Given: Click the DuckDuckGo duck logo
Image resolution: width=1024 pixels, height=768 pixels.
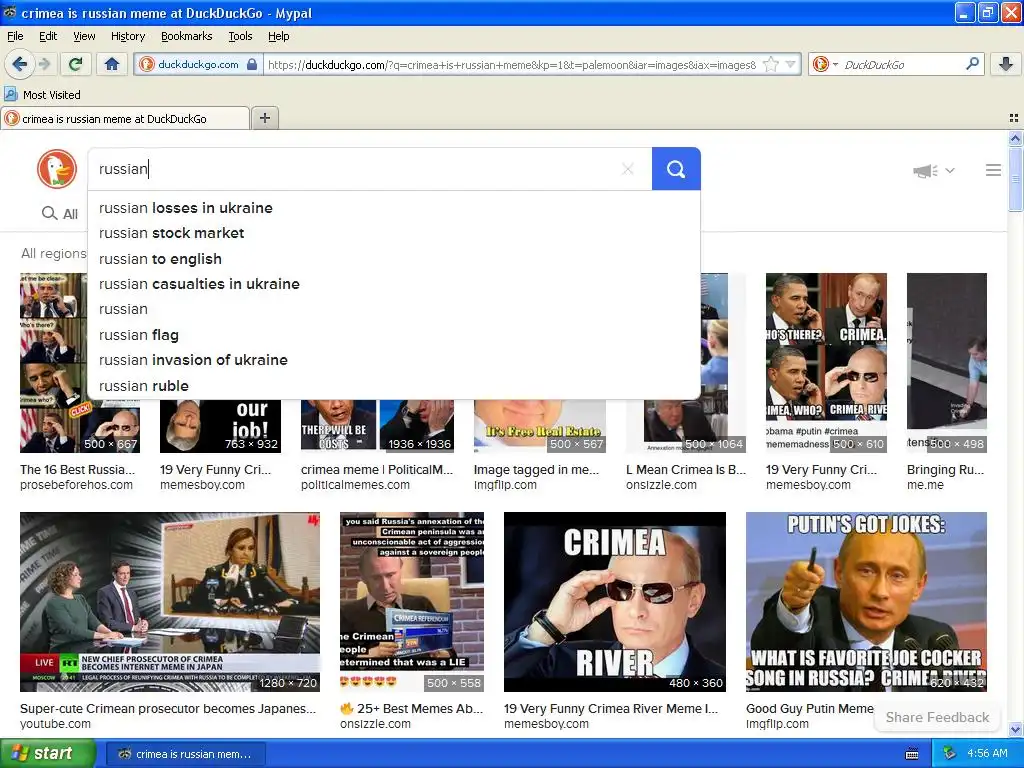Looking at the screenshot, I should pos(57,169).
